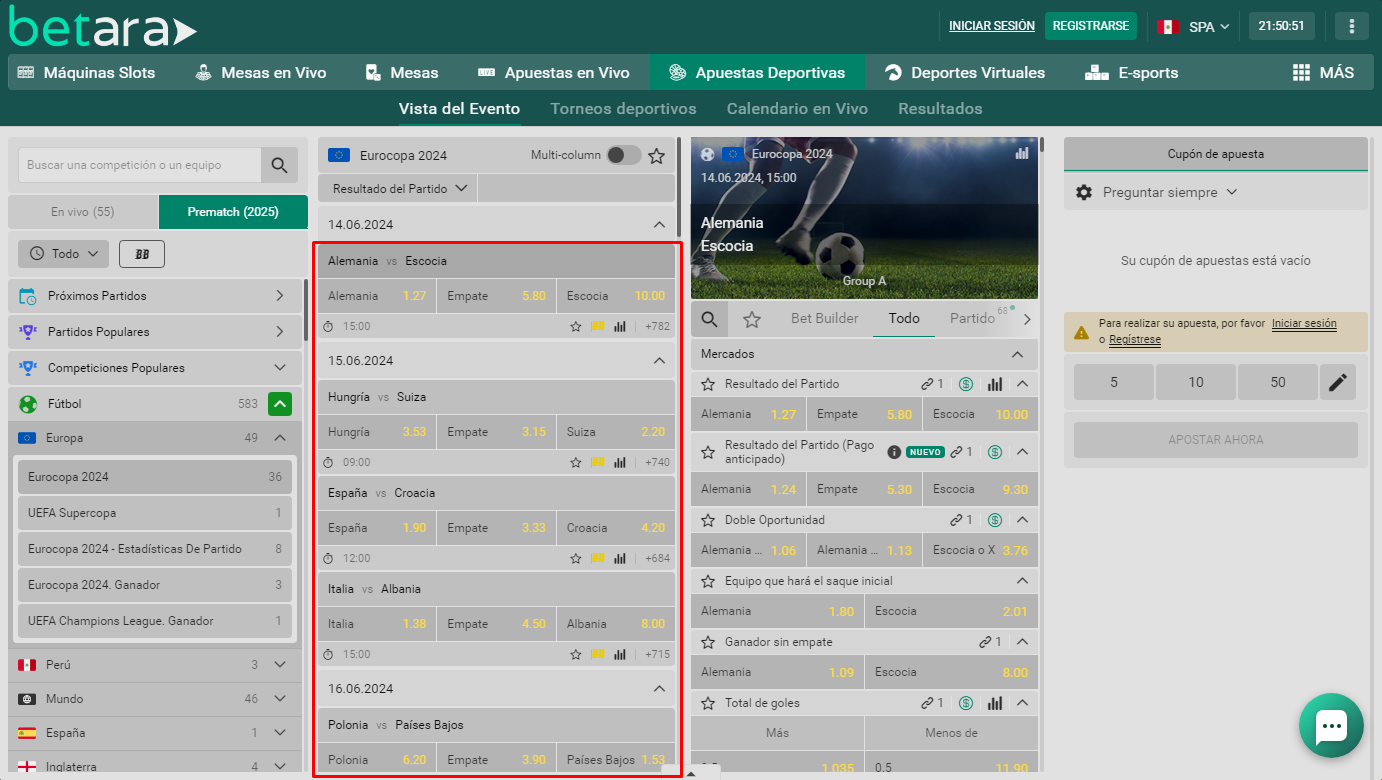Toggle the Multi-column switch
The width and height of the screenshot is (1382, 780).
624,155
